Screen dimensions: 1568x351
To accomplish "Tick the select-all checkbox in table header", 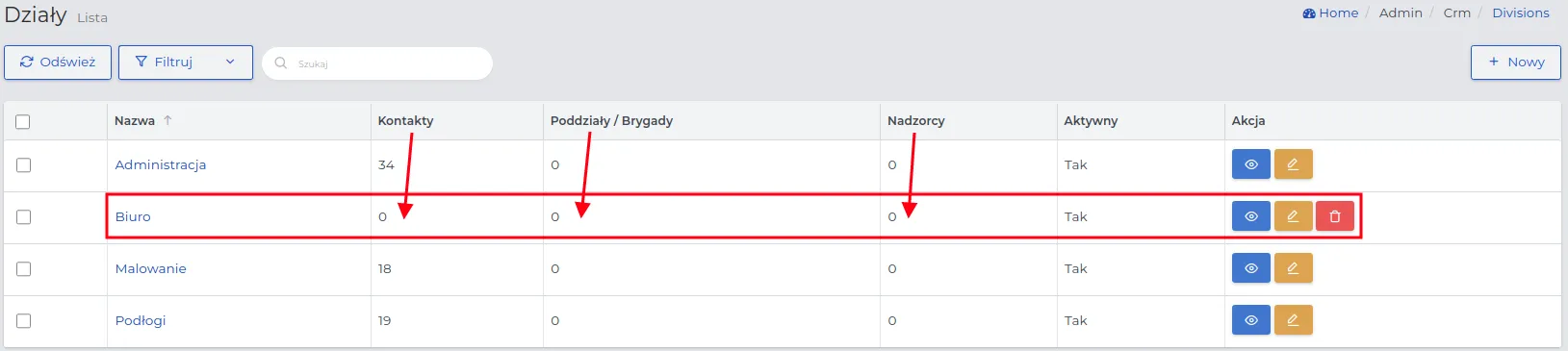I will point(23,121).
